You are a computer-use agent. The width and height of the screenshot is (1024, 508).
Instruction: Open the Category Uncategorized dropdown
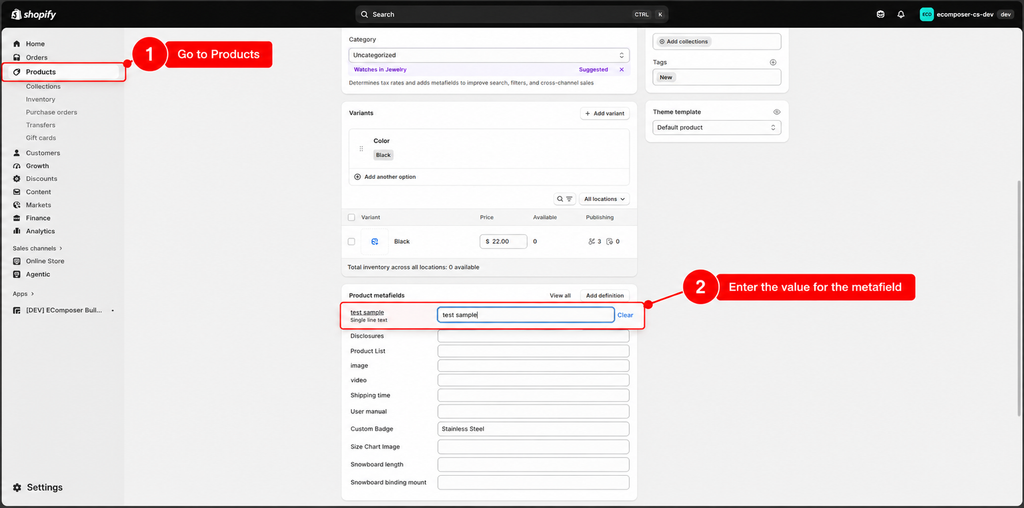point(489,56)
